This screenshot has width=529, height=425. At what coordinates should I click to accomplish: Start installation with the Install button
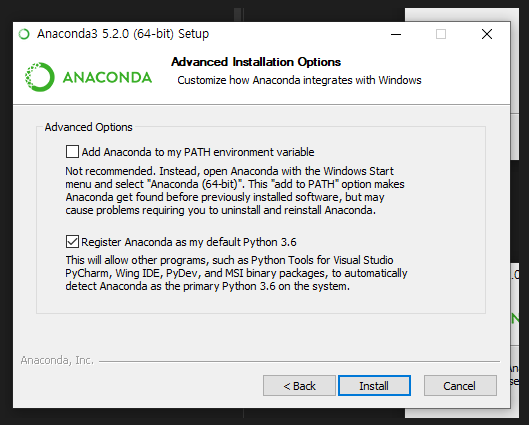(374, 386)
